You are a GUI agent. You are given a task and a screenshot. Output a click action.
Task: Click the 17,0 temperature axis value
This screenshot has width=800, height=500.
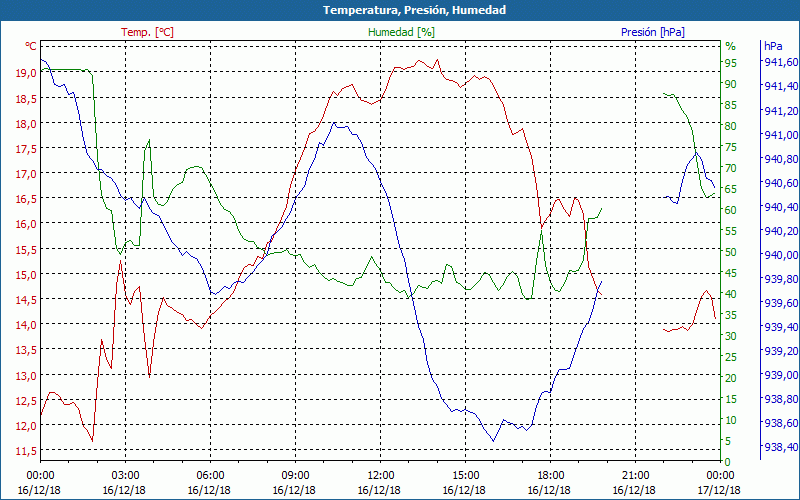(x=27, y=174)
